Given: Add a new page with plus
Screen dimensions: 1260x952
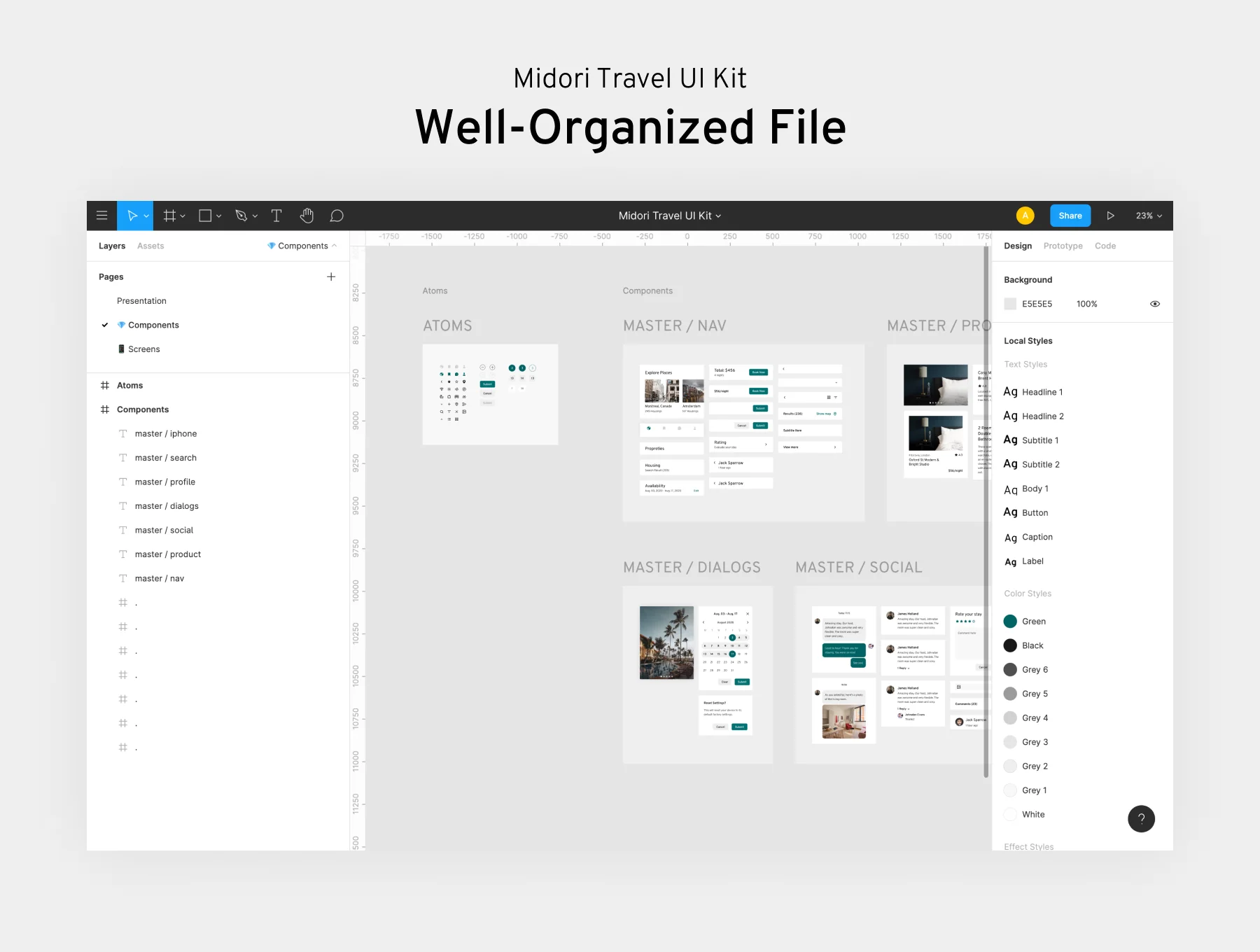Looking at the screenshot, I should (x=331, y=276).
